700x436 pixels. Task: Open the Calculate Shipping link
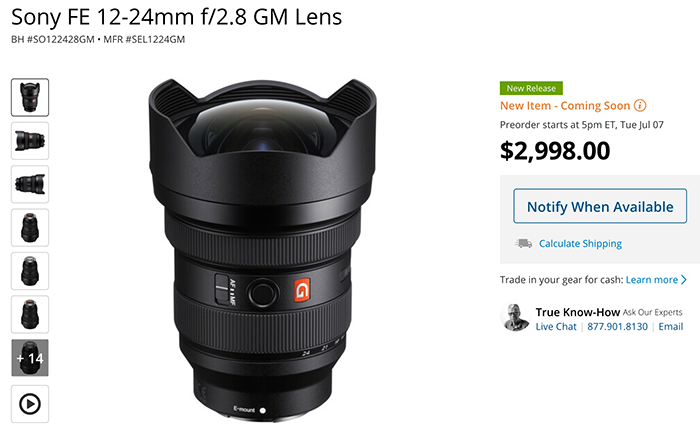tap(580, 244)
